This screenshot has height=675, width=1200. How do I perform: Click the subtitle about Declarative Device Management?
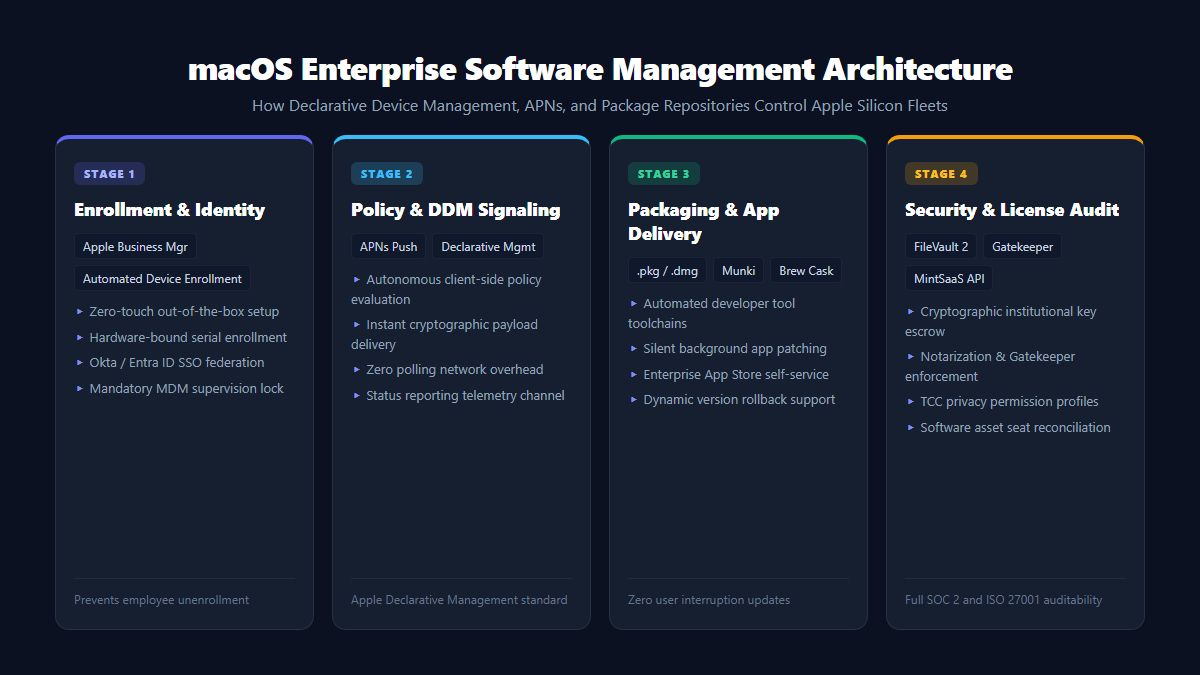(x=600, y=105)
